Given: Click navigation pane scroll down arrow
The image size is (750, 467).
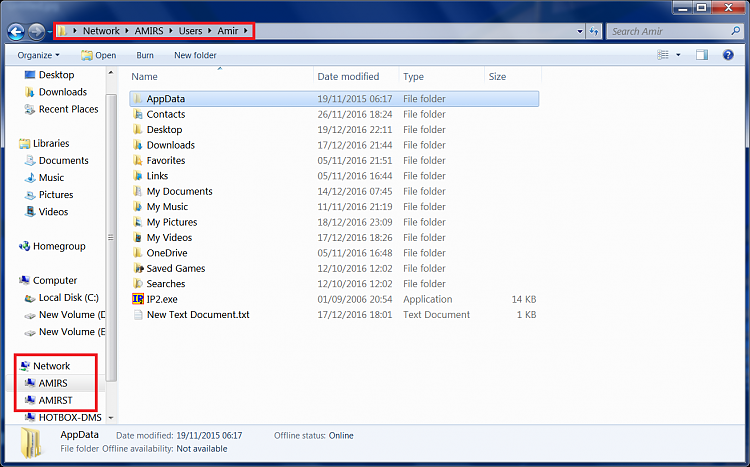Looking at the screenshot, I should click(111, 418).
